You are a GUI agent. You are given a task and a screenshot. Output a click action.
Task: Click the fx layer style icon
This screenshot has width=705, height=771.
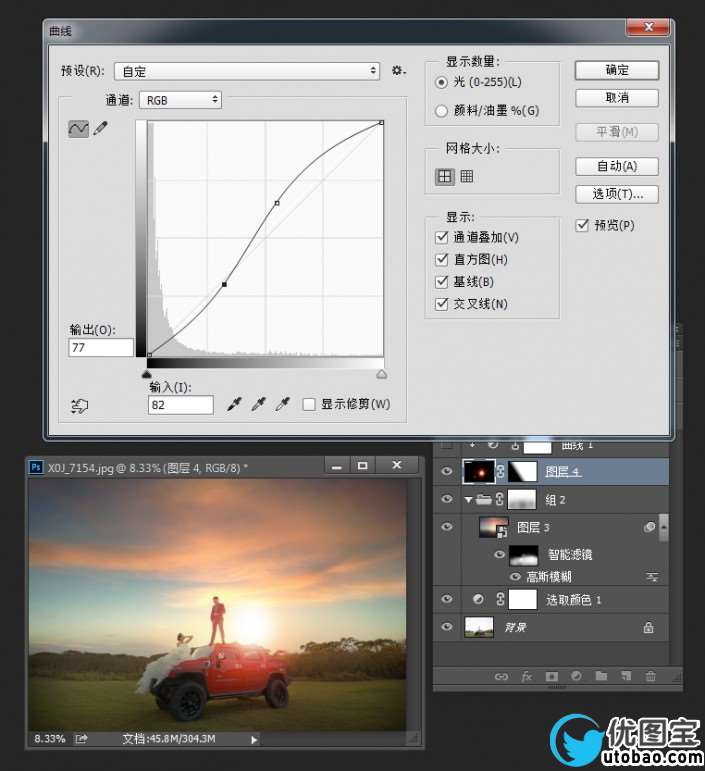(x=527, y=677)
